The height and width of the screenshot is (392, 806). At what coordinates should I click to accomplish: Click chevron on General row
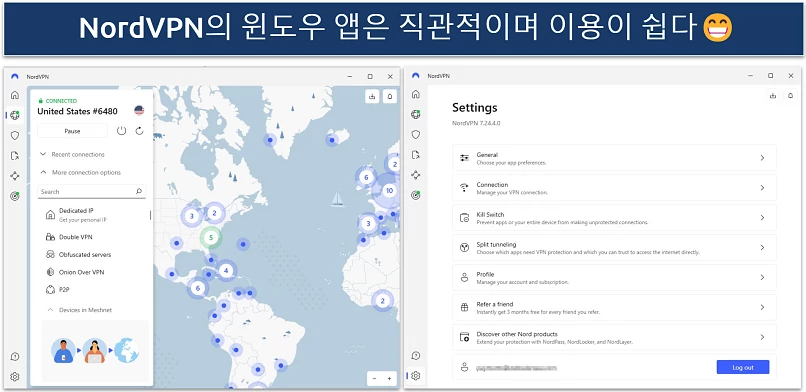pos(763,158)
